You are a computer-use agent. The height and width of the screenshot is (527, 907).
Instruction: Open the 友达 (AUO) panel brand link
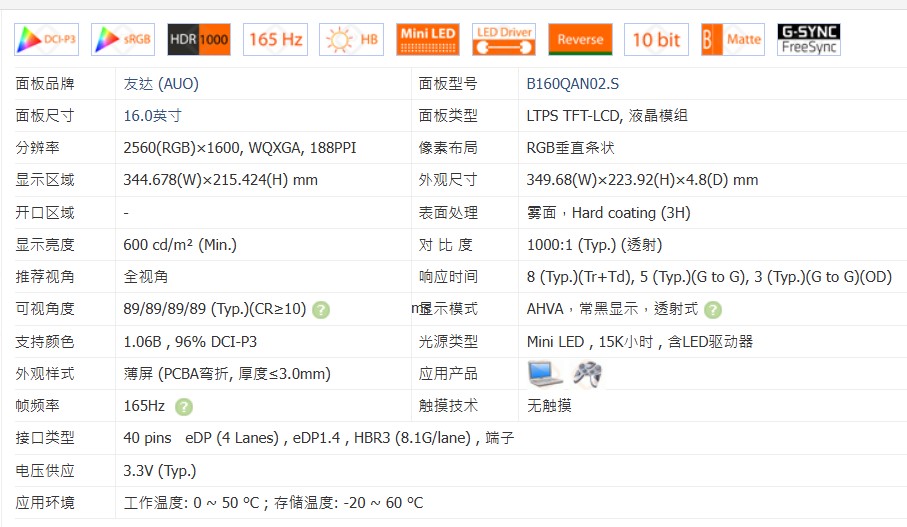pyautogui.click(x=161, y=84)
